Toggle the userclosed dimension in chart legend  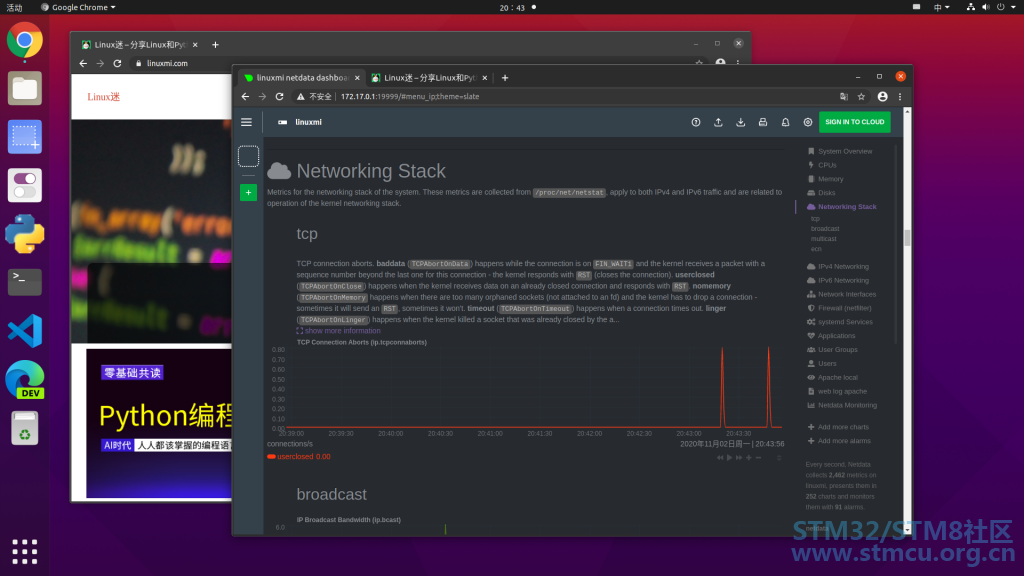click(298, 456)
